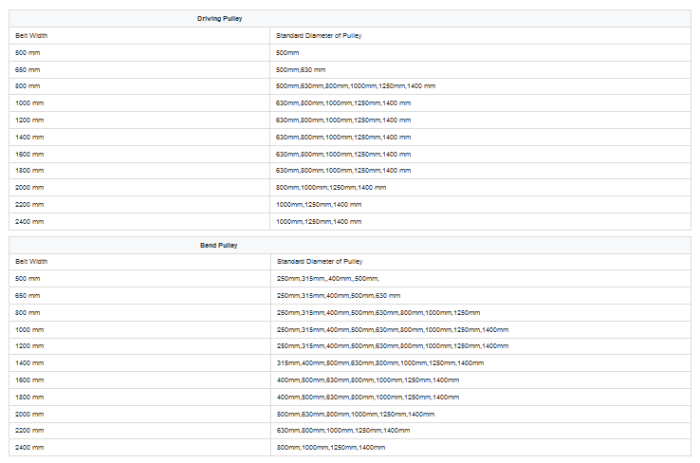Select 2000 mm row in Driving Pulley table
Viewport: 700px width, 463px height.
click(x=30, y=187)
